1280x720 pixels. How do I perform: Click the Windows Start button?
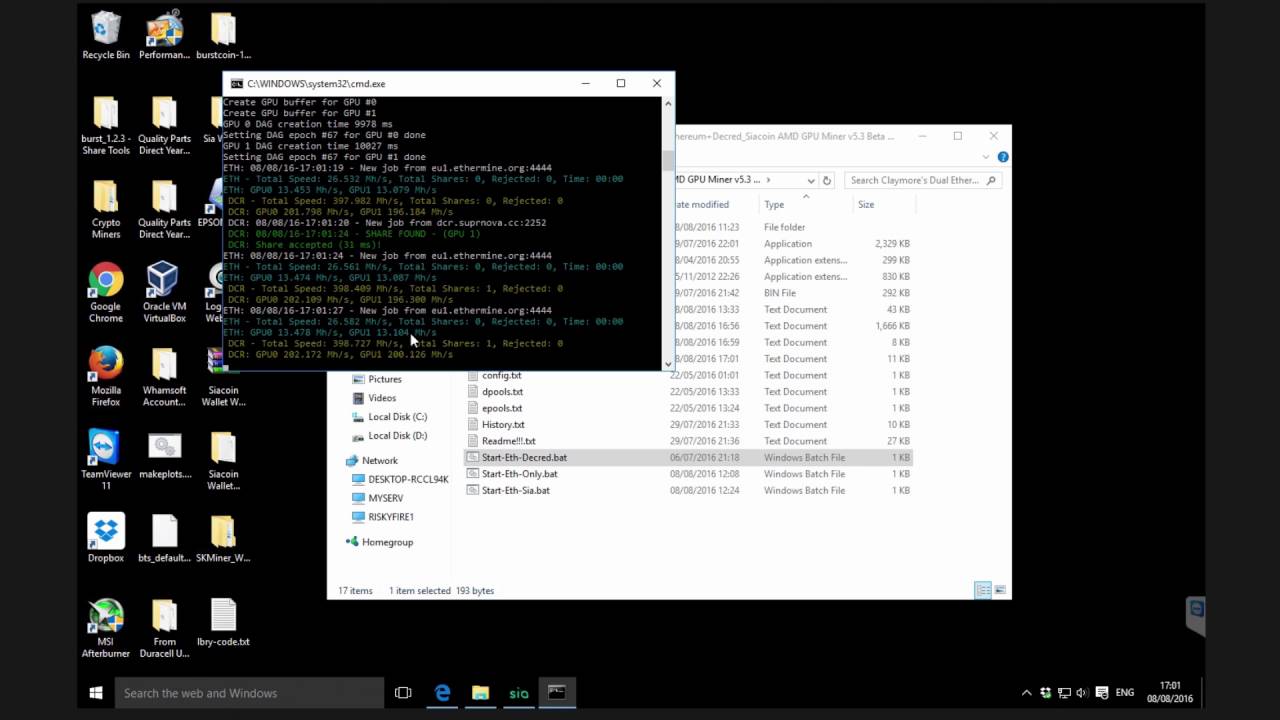pos(96,693)
